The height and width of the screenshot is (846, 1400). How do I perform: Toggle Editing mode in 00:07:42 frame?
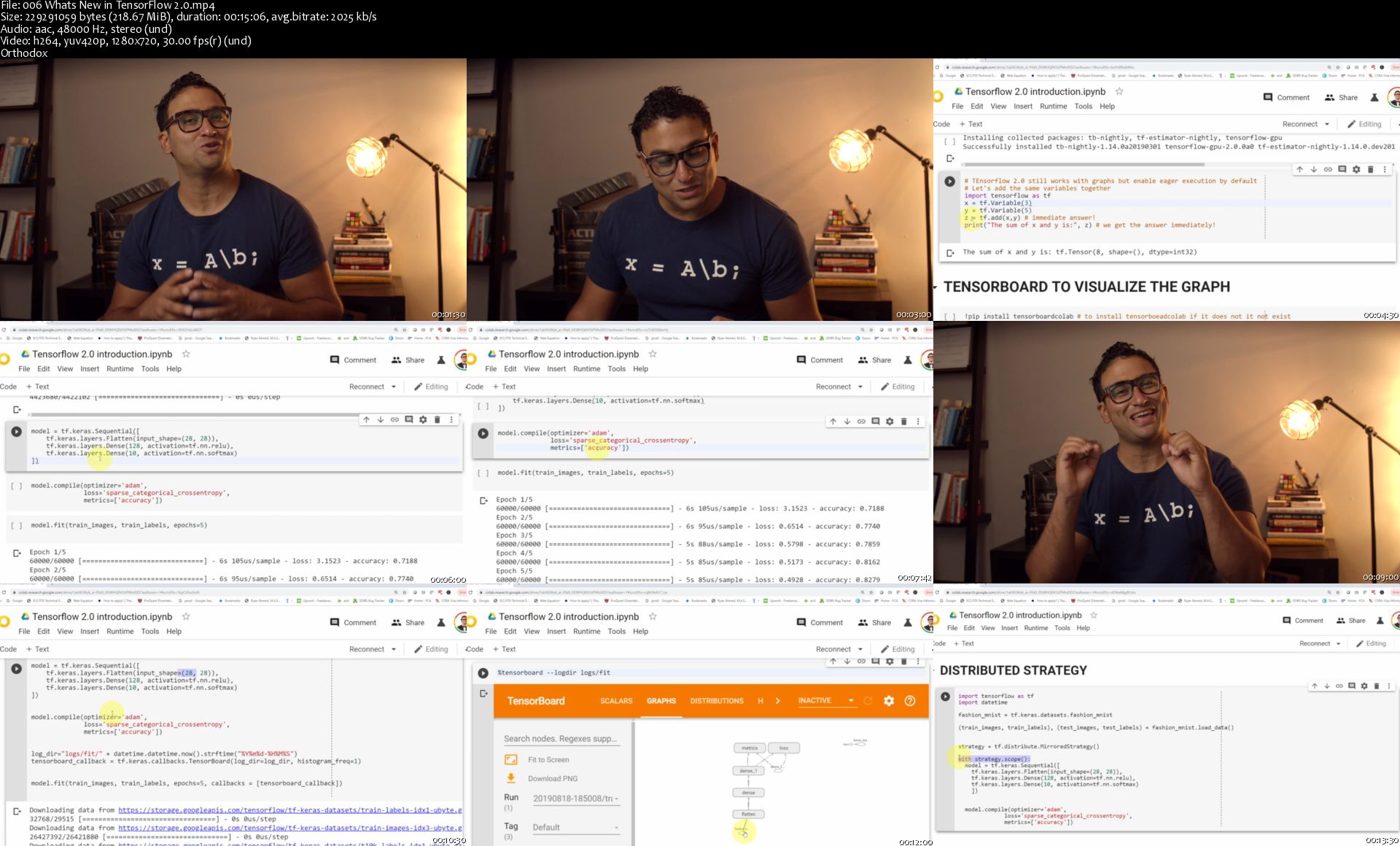point(898,387)
